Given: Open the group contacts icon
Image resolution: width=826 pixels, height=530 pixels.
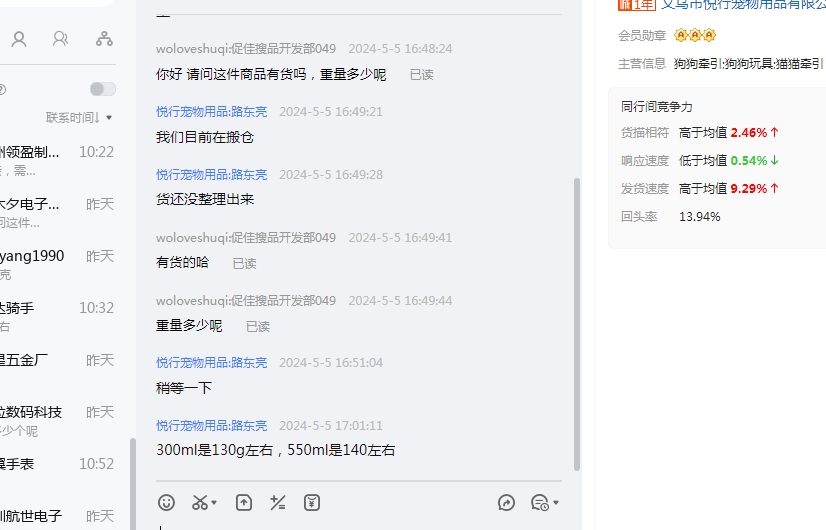Looking at the screenshot, I should [61, 39].
